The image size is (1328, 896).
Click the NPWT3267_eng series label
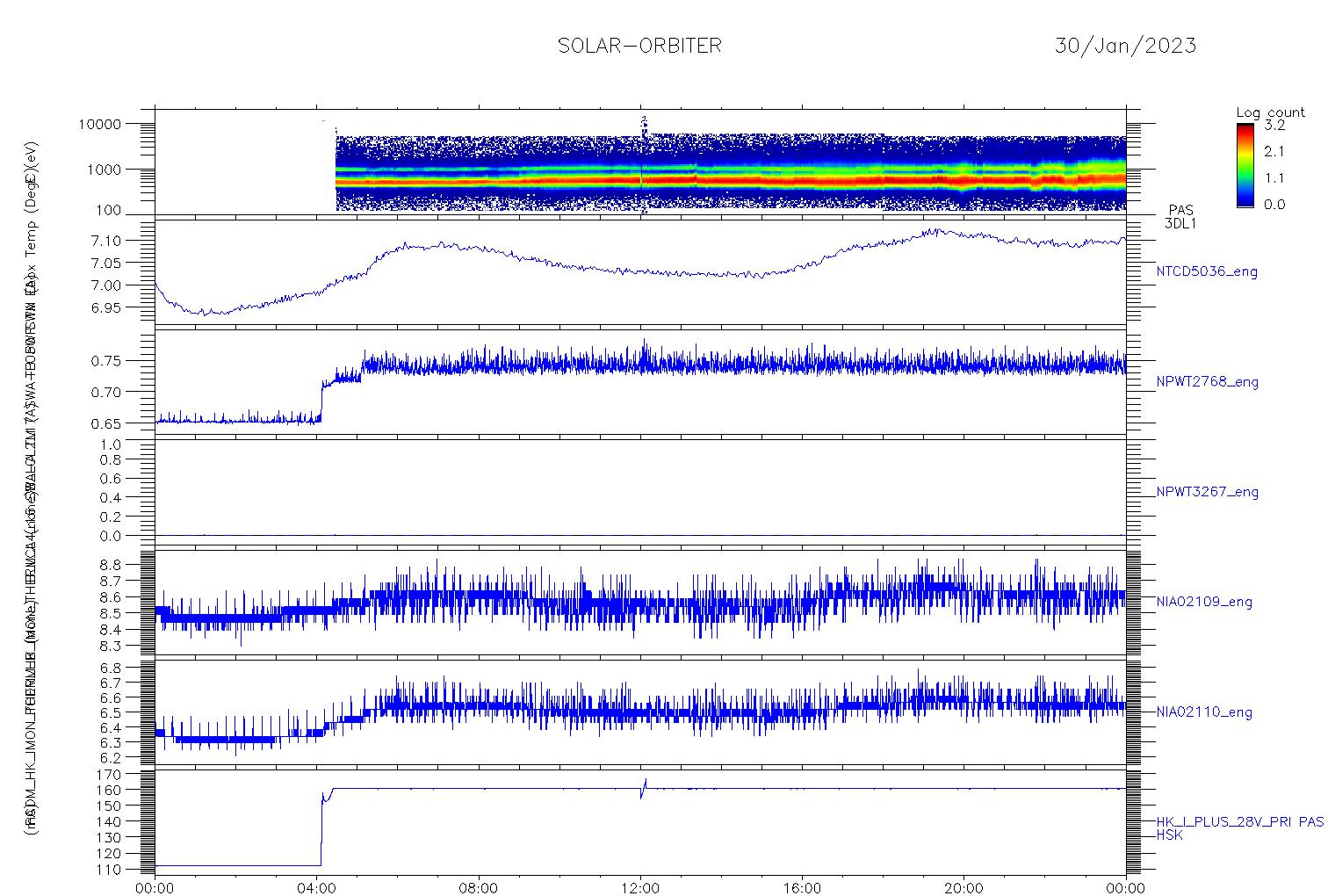(1207, 492)
